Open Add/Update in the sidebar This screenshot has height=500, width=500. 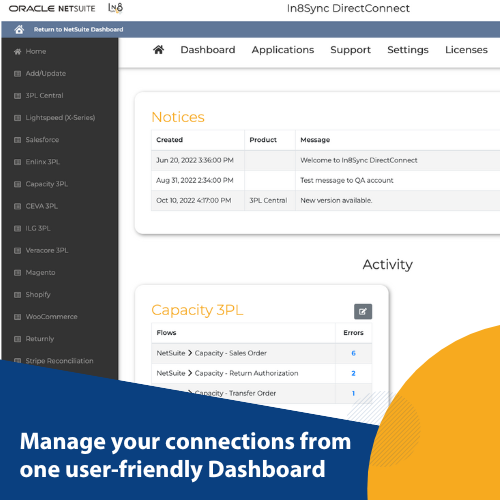coord(46,74)
